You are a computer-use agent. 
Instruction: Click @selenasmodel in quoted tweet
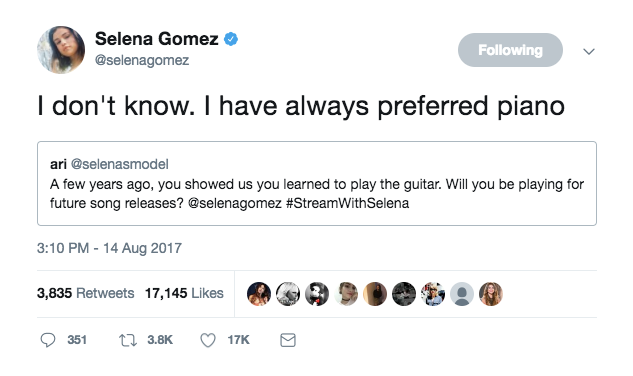pos(119,164)
